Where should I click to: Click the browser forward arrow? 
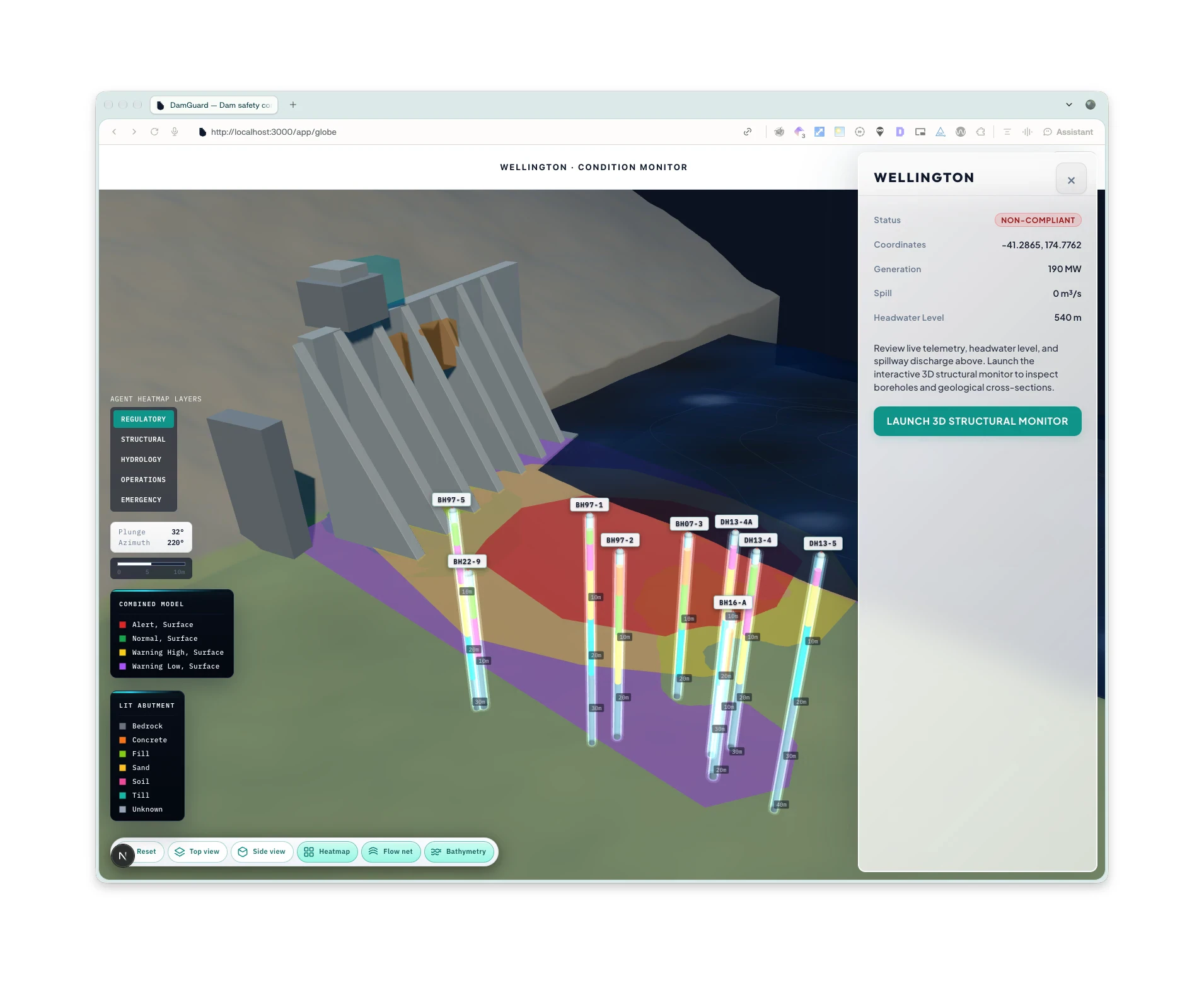point(134,132)
